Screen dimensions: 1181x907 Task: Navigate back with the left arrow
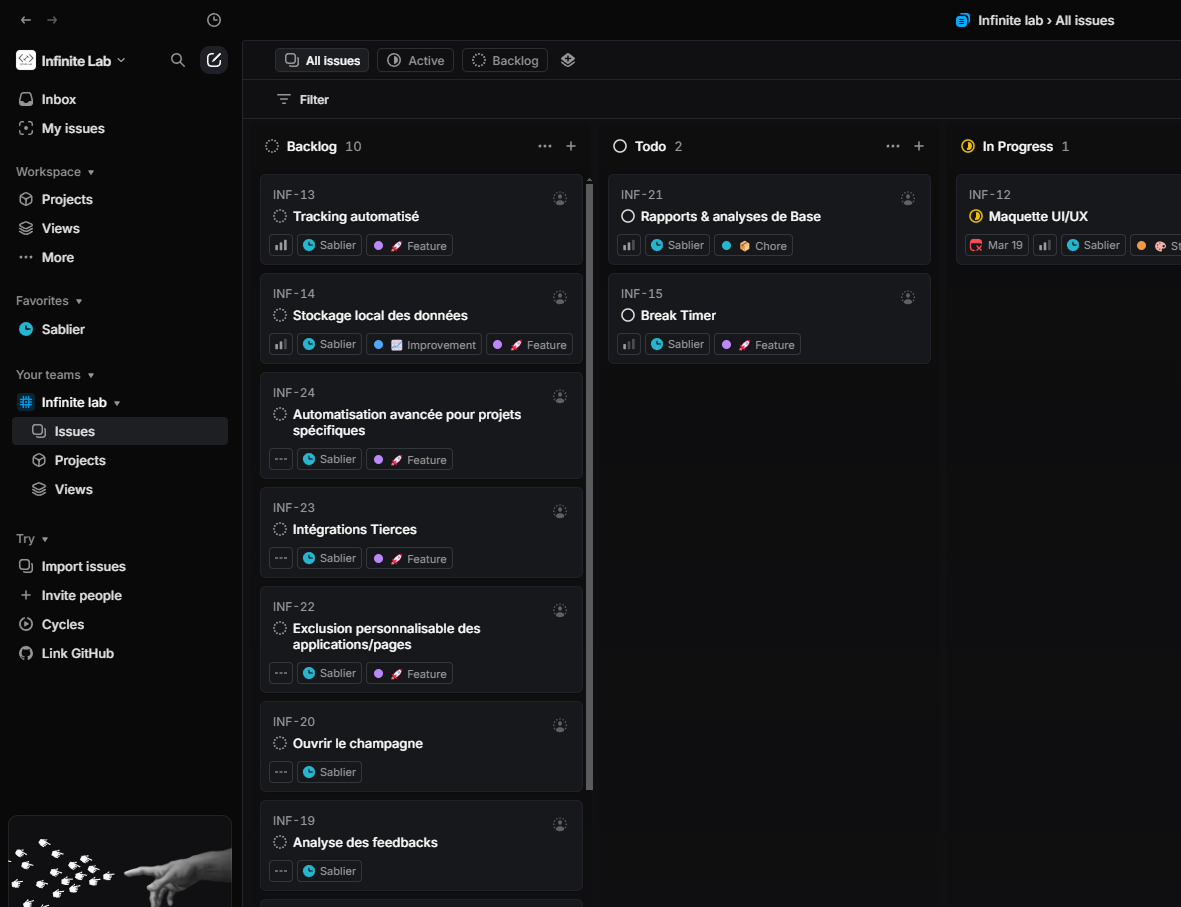tap(26, 20)
